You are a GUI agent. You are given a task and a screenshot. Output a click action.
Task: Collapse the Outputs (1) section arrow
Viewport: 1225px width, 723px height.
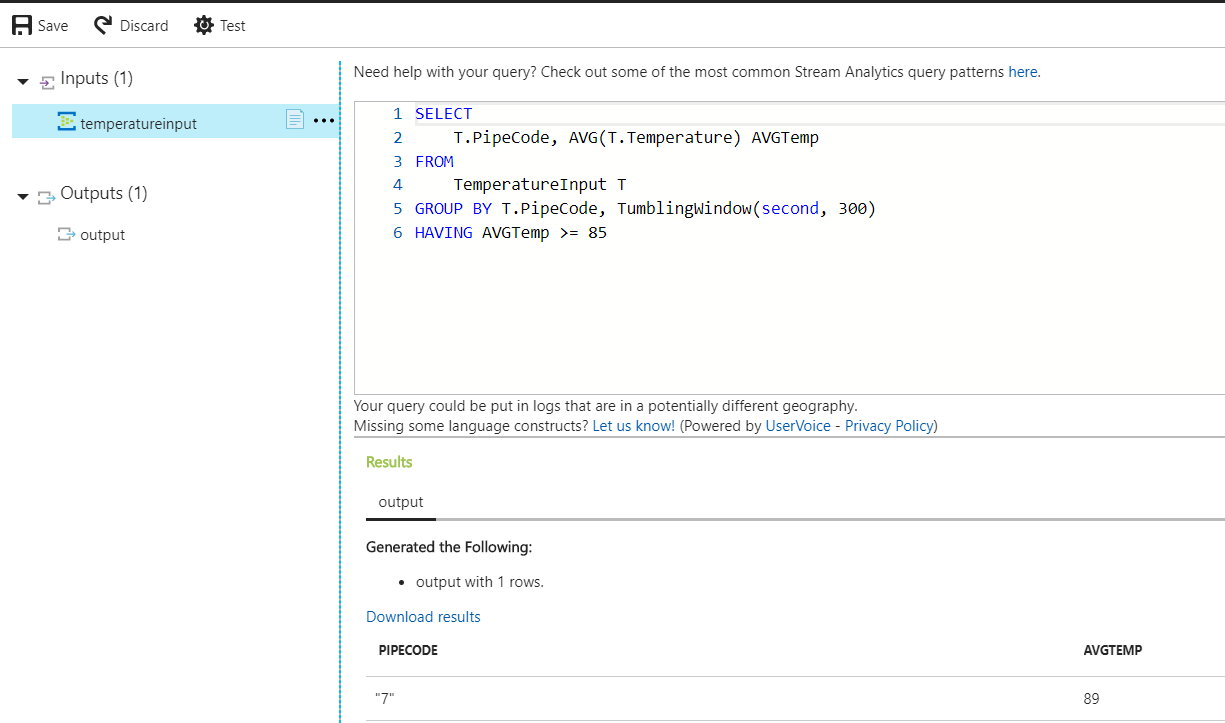tap(23, 196)
